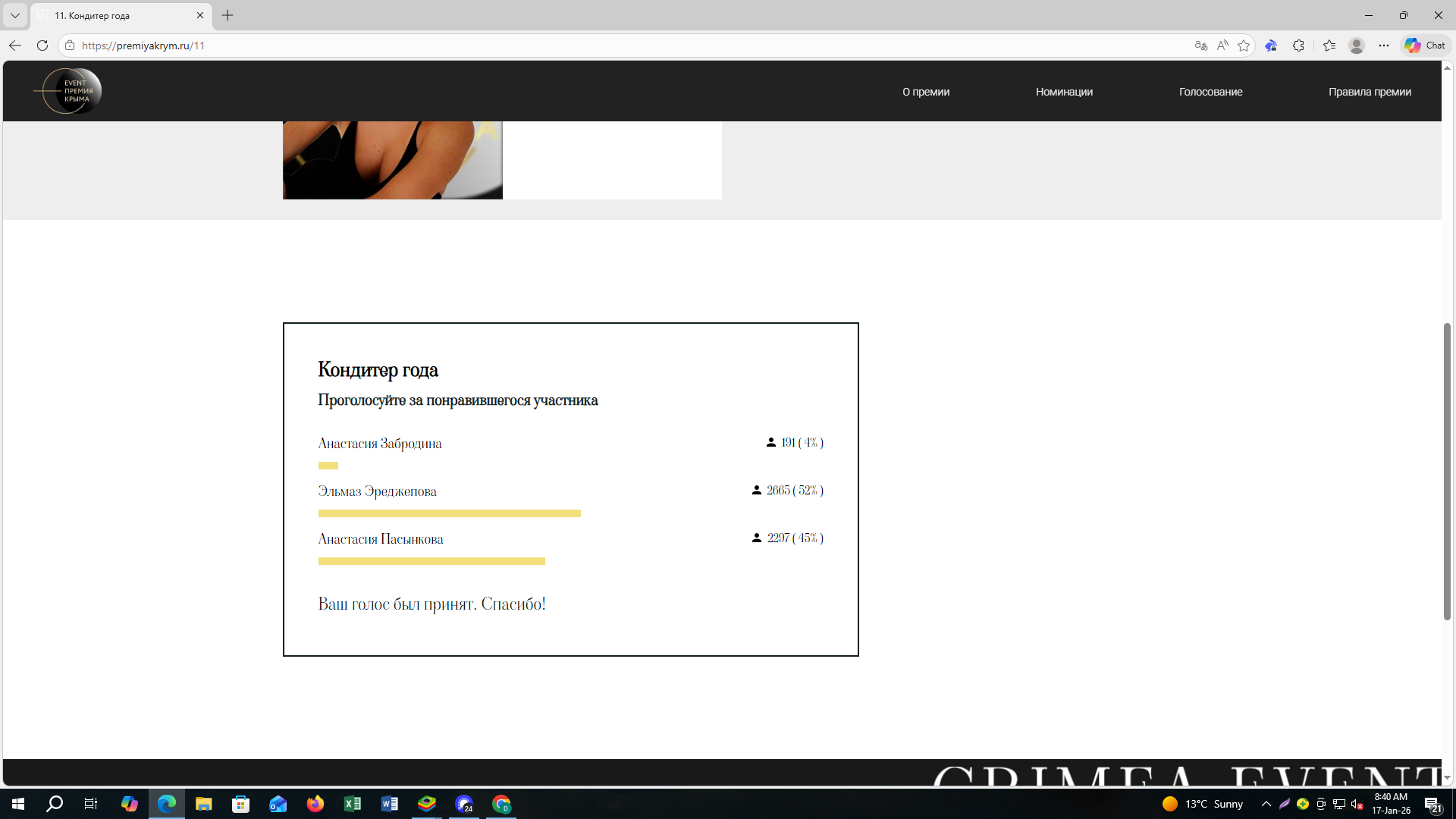Open the tab search dropdown arrow

pyautogui.click(x=14, y=15)
